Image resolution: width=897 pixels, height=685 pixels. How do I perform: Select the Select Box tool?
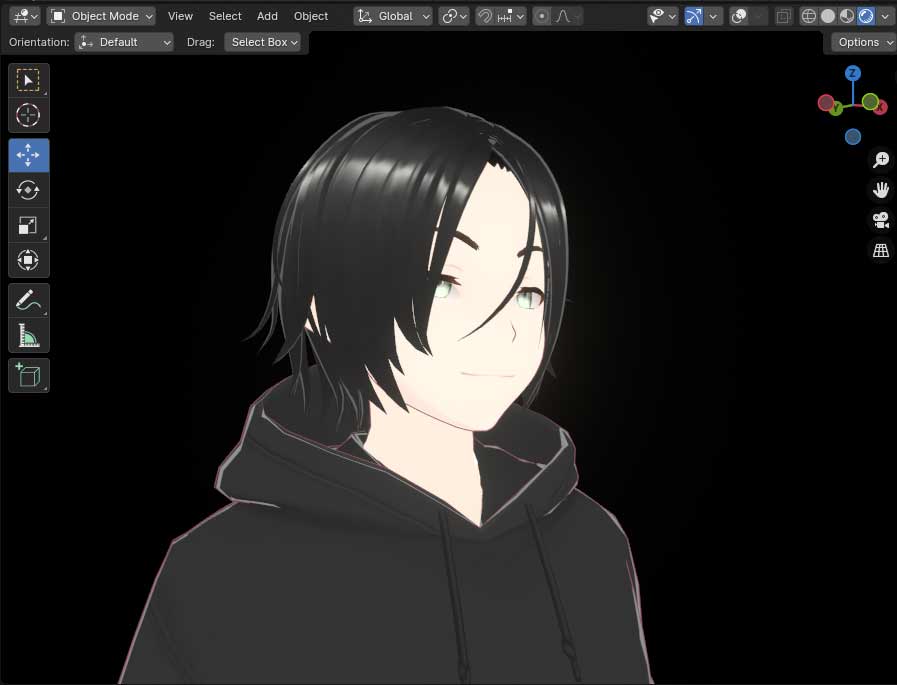click(x=28, y=81)
